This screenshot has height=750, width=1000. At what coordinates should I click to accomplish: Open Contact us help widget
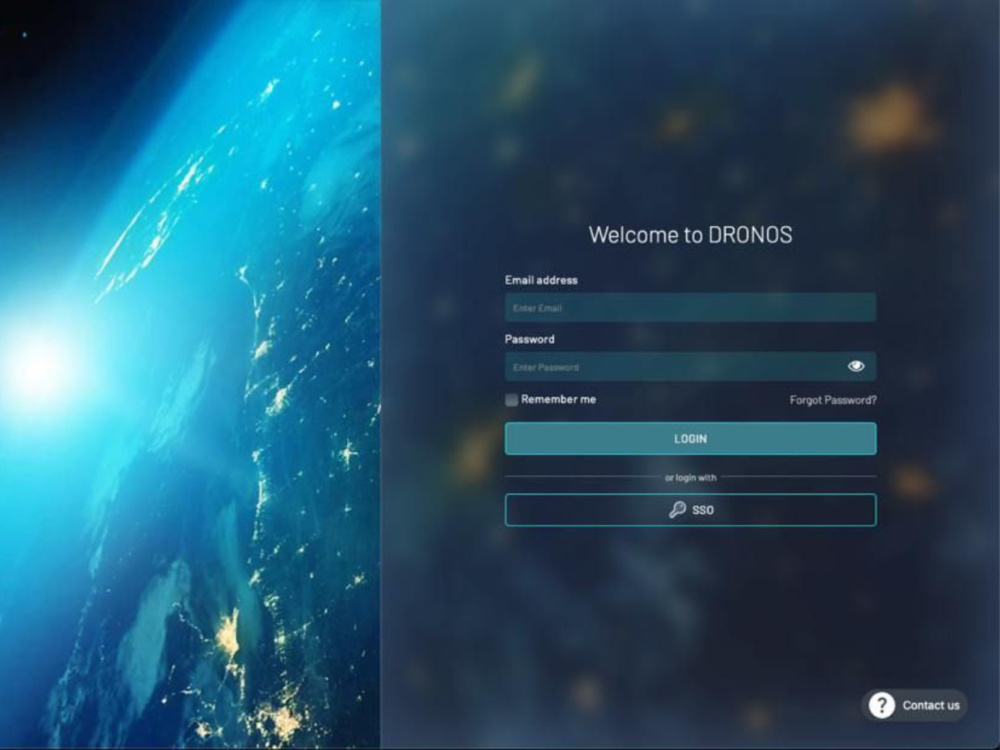(x=915, y=705)
